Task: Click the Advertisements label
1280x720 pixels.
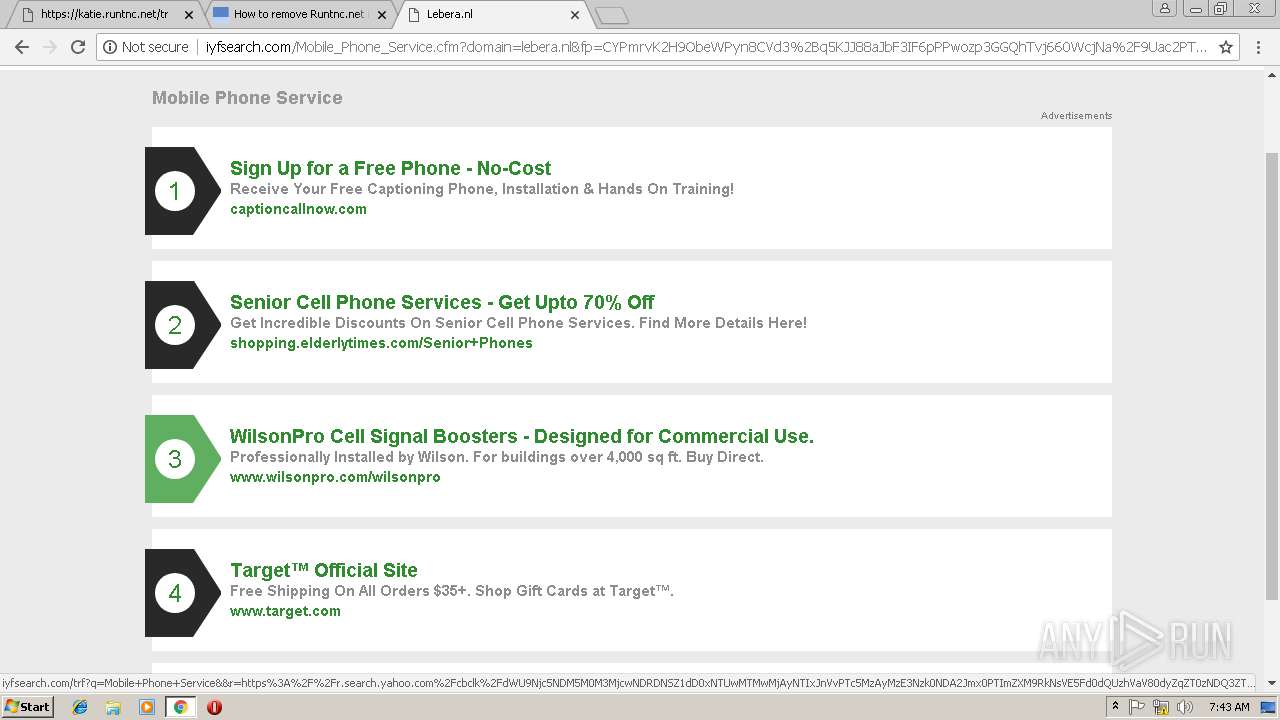Action: tap(1076, 116)
